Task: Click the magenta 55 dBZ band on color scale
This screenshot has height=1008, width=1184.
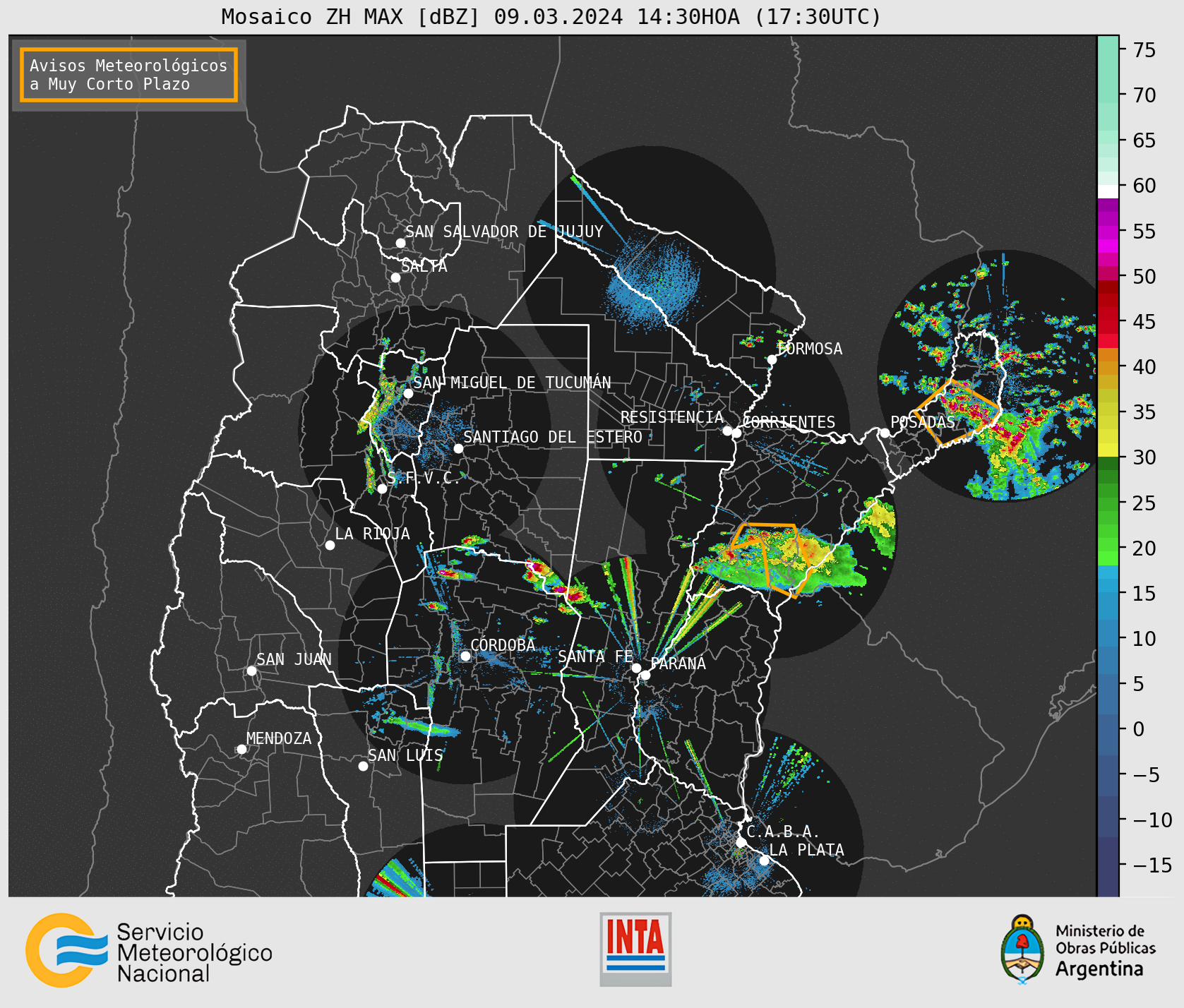Action: (x=1108, y=231)
